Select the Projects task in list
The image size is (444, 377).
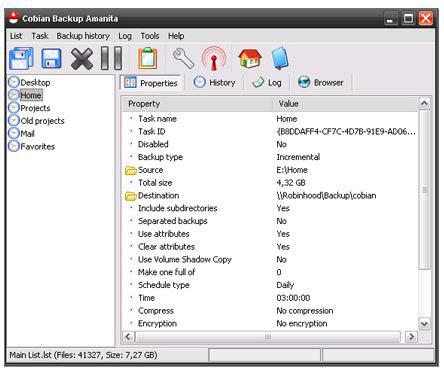click(35, 108)
